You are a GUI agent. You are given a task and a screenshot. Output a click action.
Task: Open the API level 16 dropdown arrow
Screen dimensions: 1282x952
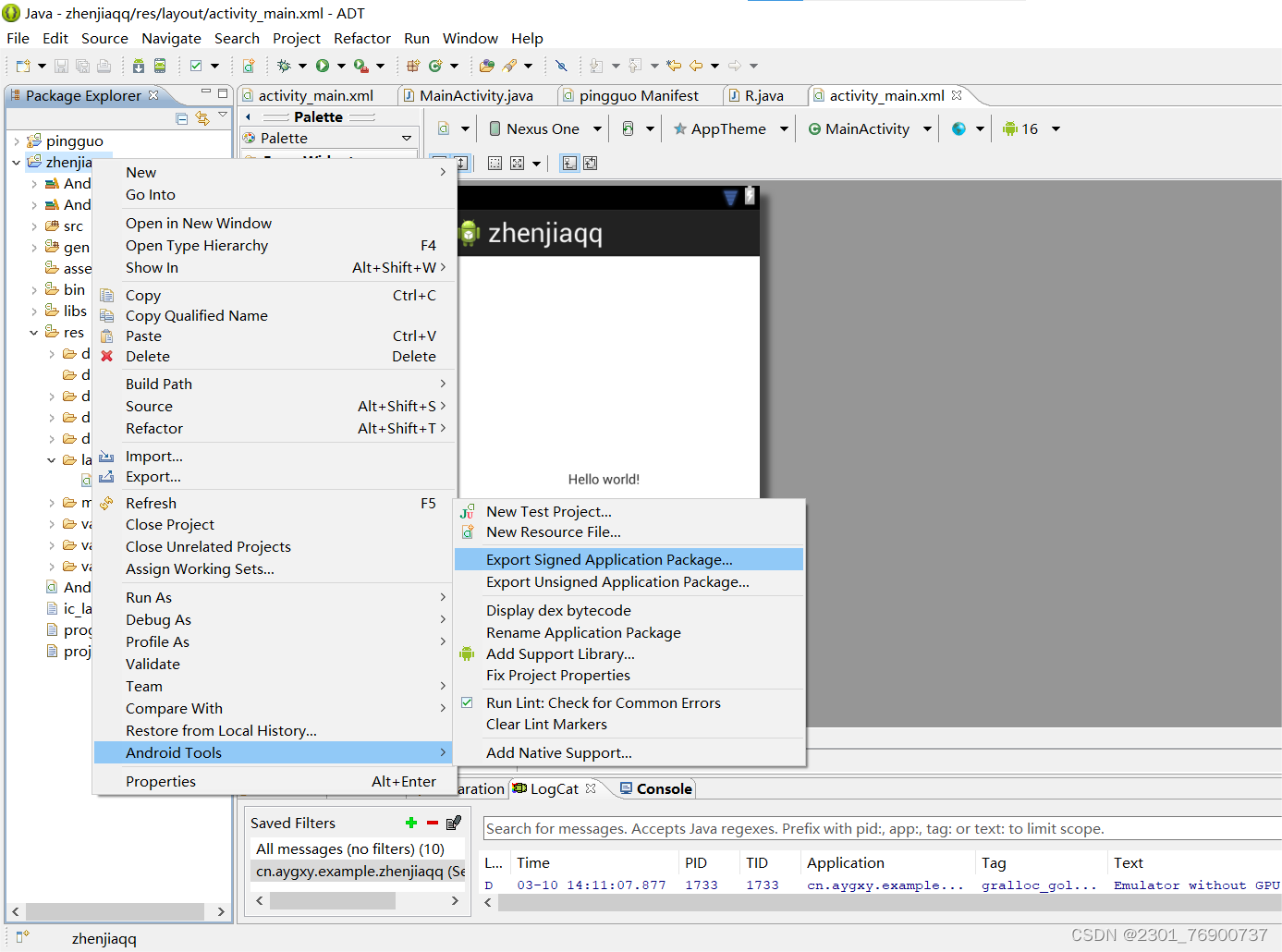(x=1056, y=129)
